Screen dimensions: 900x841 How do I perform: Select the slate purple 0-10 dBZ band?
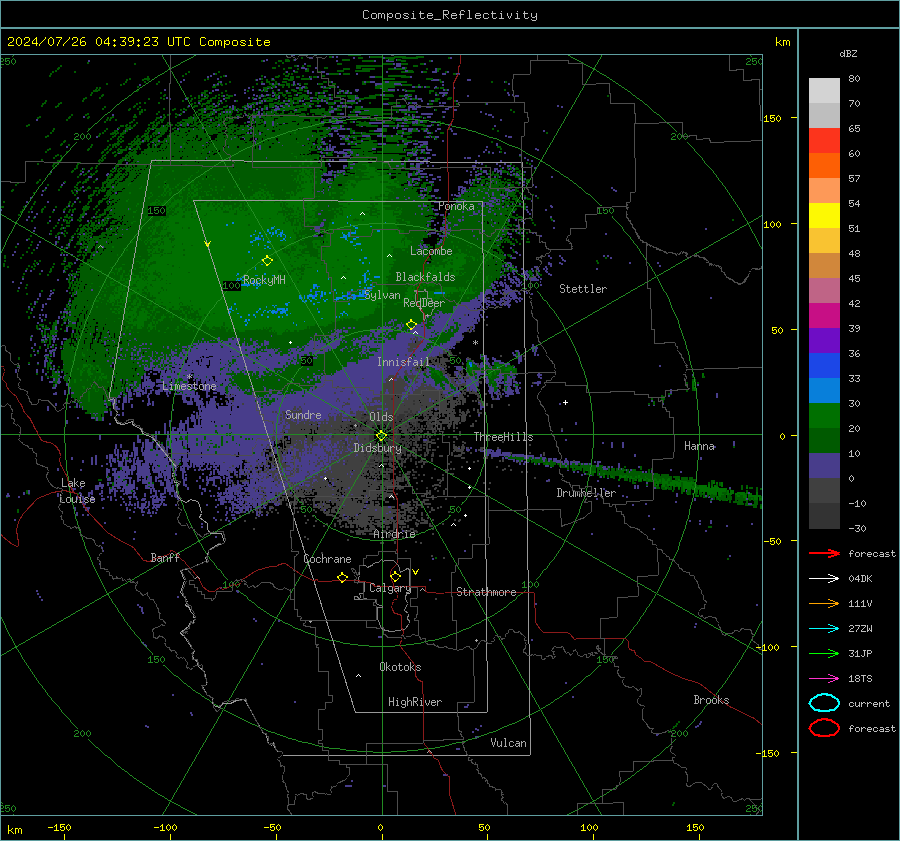(824, 465)
